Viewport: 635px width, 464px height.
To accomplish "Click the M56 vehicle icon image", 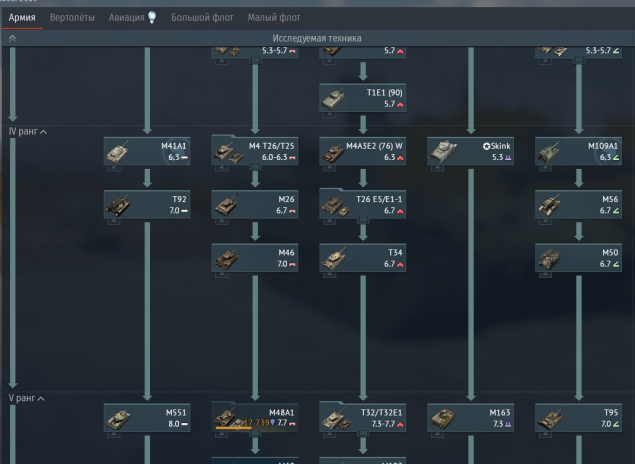I will pos(550,205).
